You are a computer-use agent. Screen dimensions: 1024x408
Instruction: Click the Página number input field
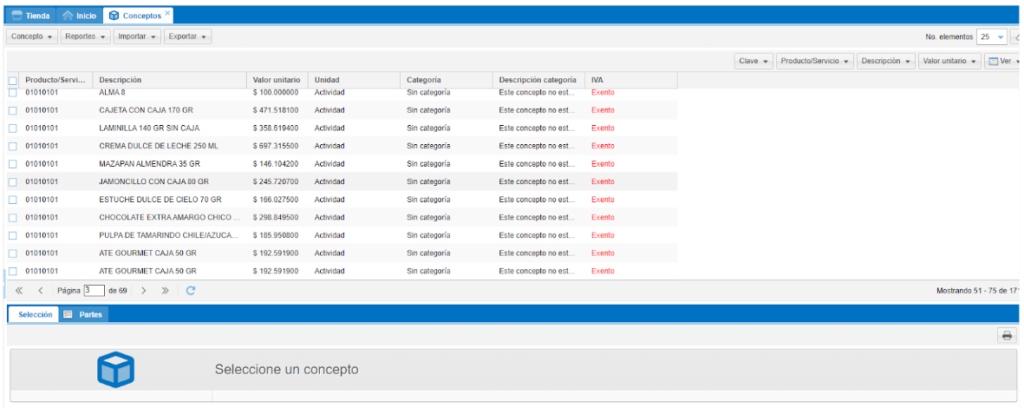pos(94,290)
